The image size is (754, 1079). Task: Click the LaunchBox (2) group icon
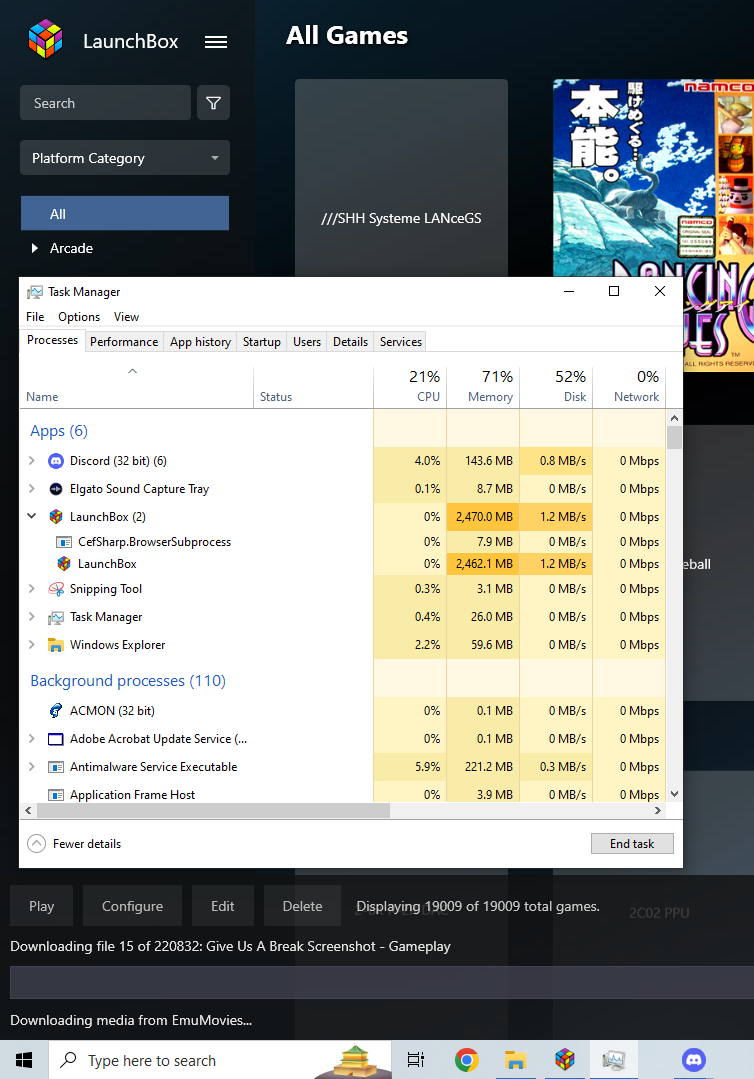56,517
